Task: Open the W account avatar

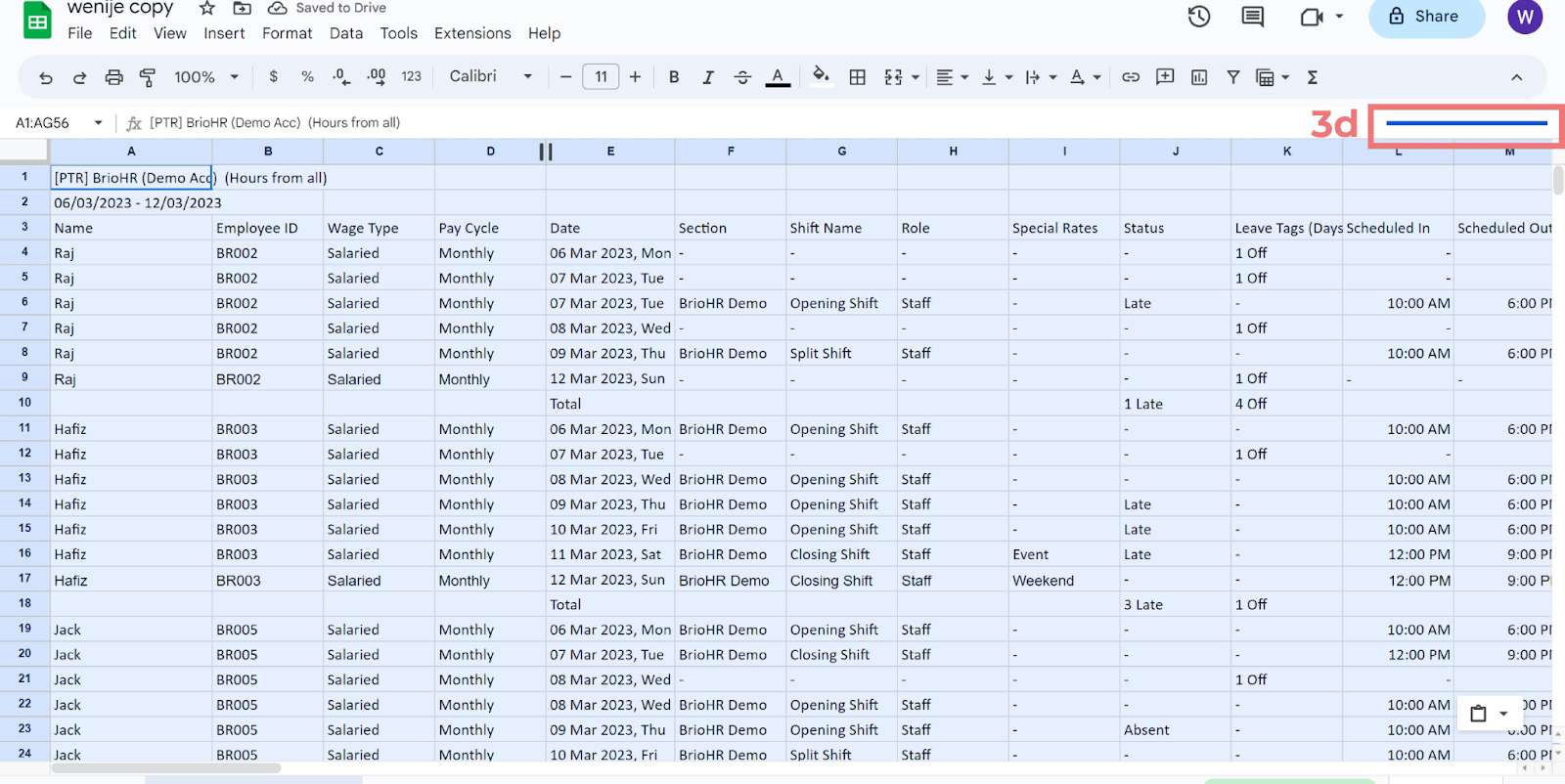Action: [1525, 17]
